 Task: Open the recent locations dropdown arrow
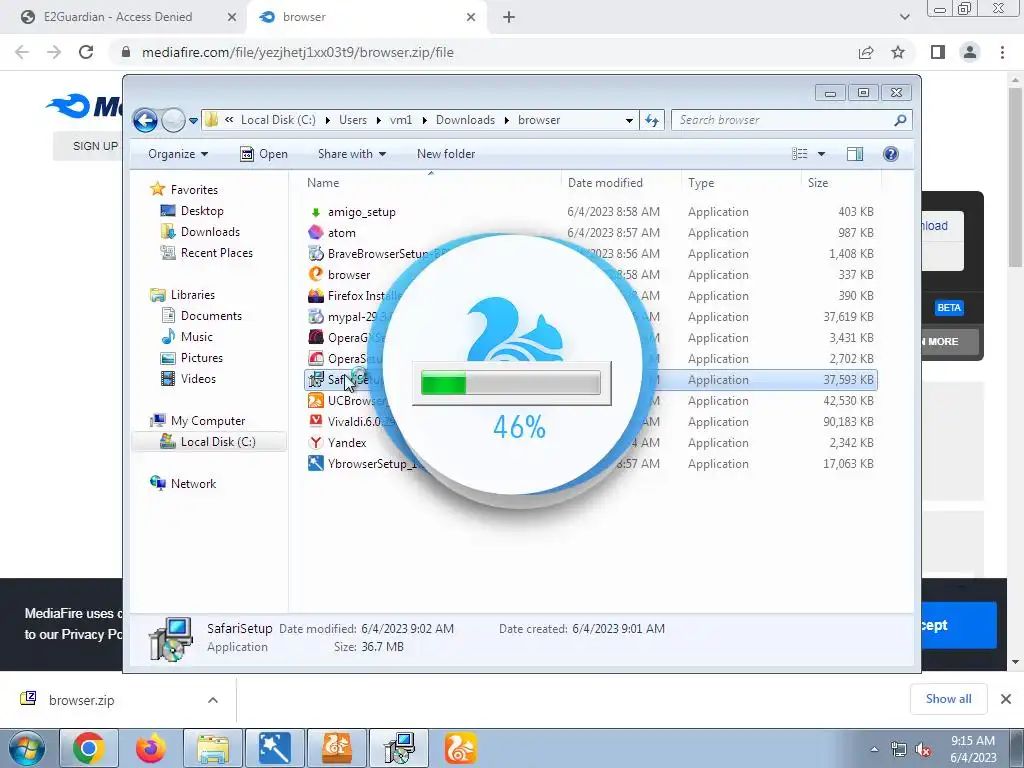(193, 121)
